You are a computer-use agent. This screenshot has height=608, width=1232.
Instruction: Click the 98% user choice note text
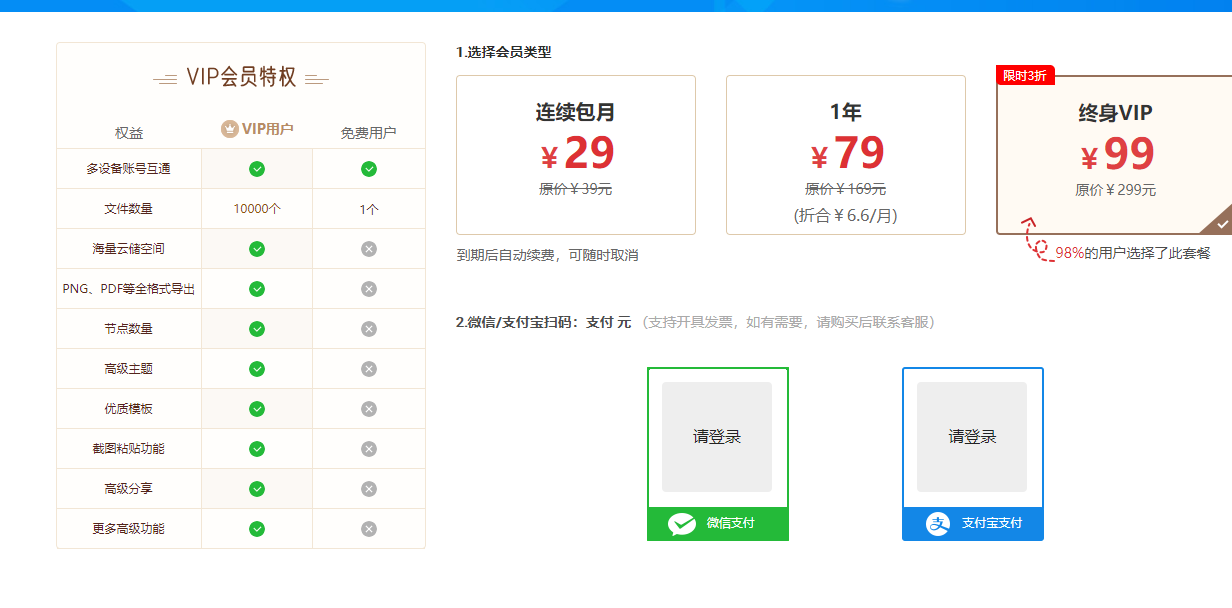coord(1132,253)
